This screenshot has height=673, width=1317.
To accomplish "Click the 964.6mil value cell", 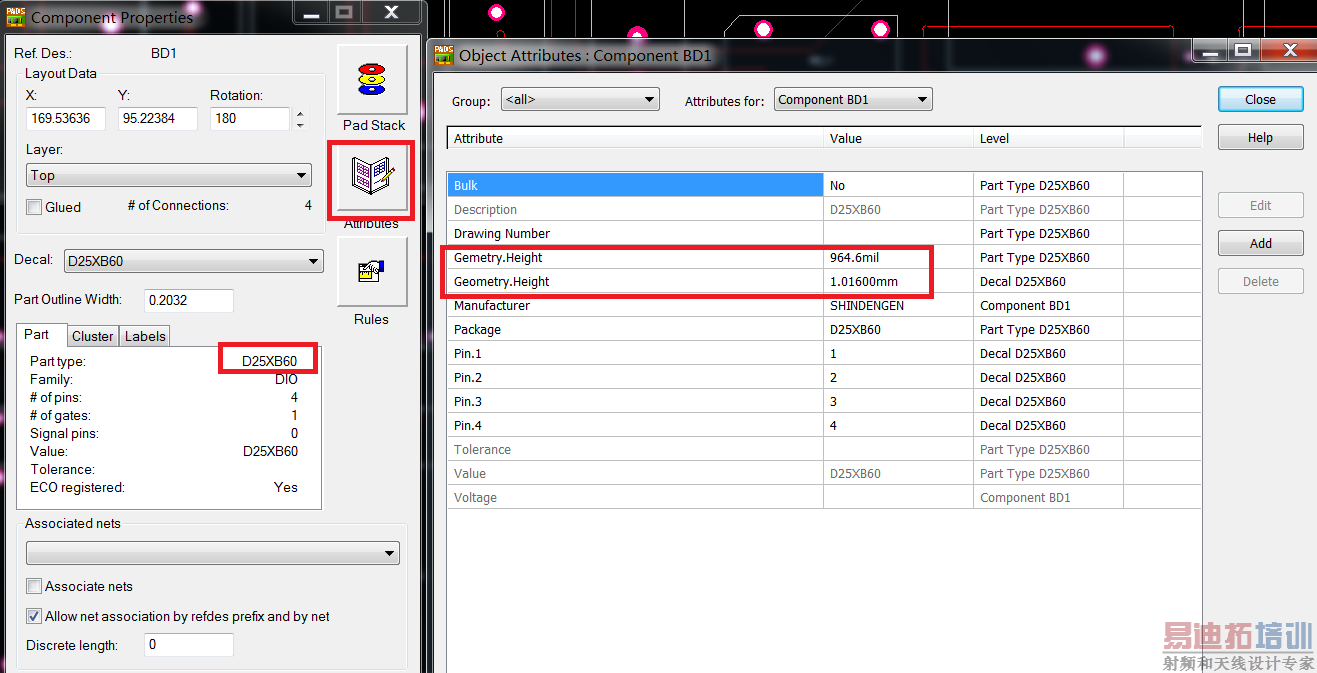I will (x=898, y=257).
